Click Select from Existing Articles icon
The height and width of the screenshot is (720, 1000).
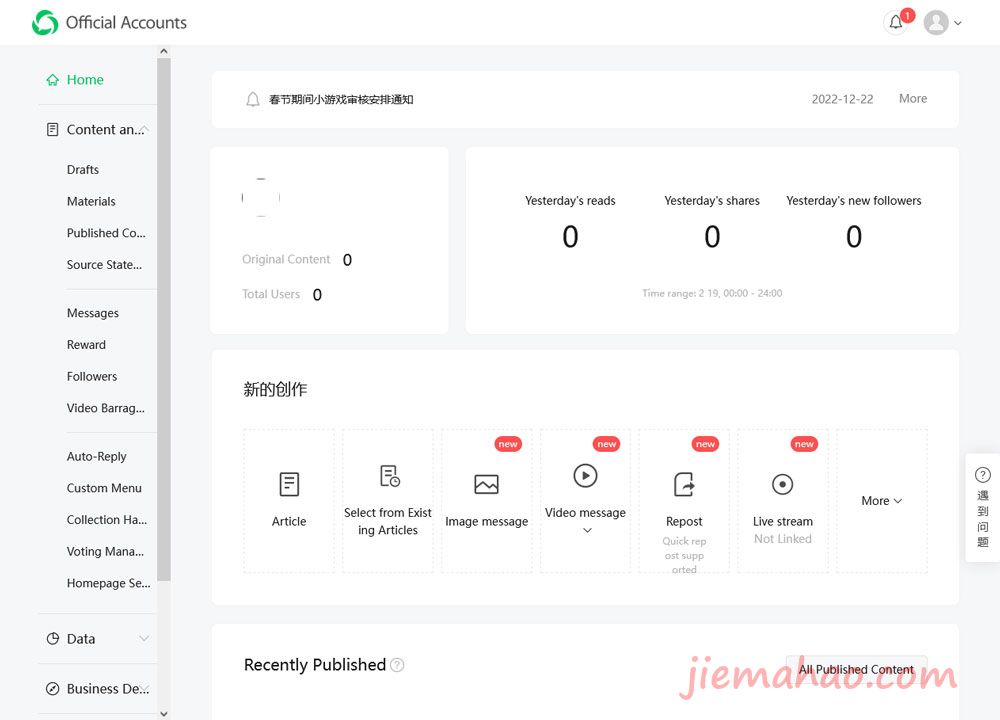pos(390,476)
